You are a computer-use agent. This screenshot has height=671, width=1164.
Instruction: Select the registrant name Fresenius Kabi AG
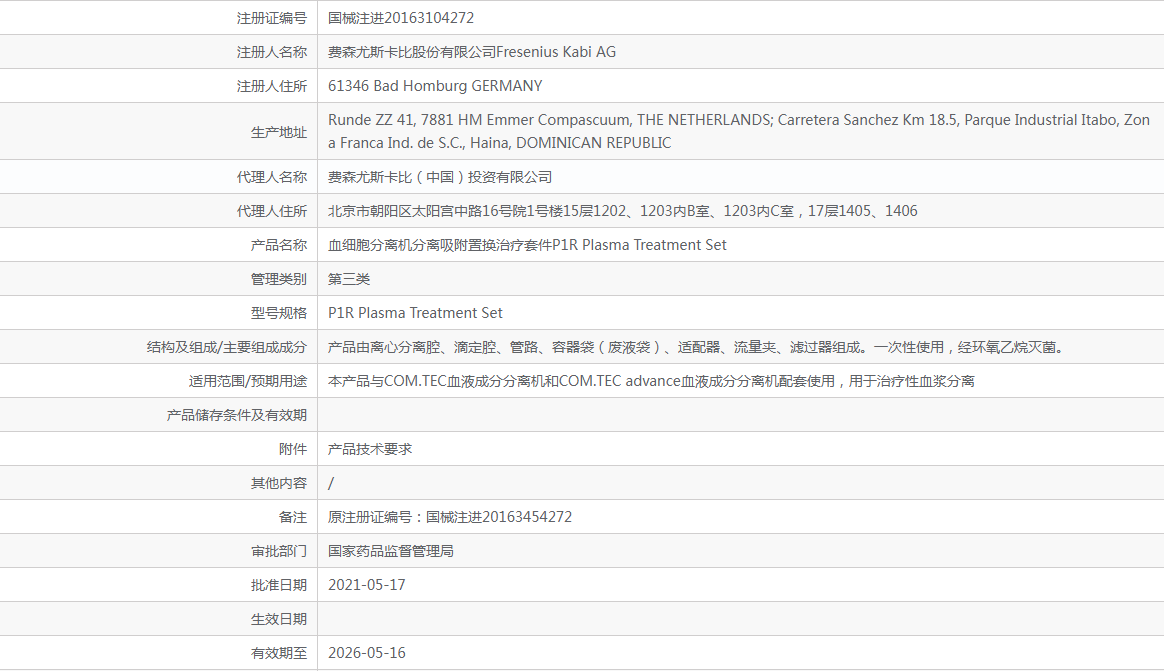[472, 52]
